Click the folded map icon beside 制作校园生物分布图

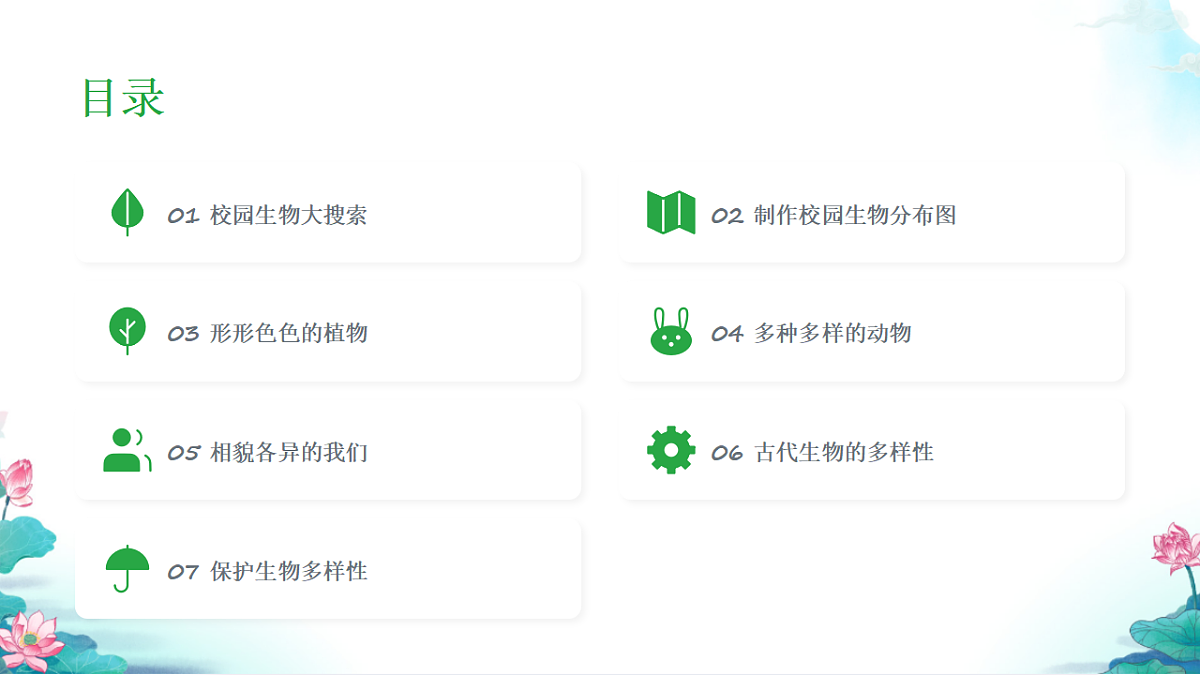tap(671, 212)
